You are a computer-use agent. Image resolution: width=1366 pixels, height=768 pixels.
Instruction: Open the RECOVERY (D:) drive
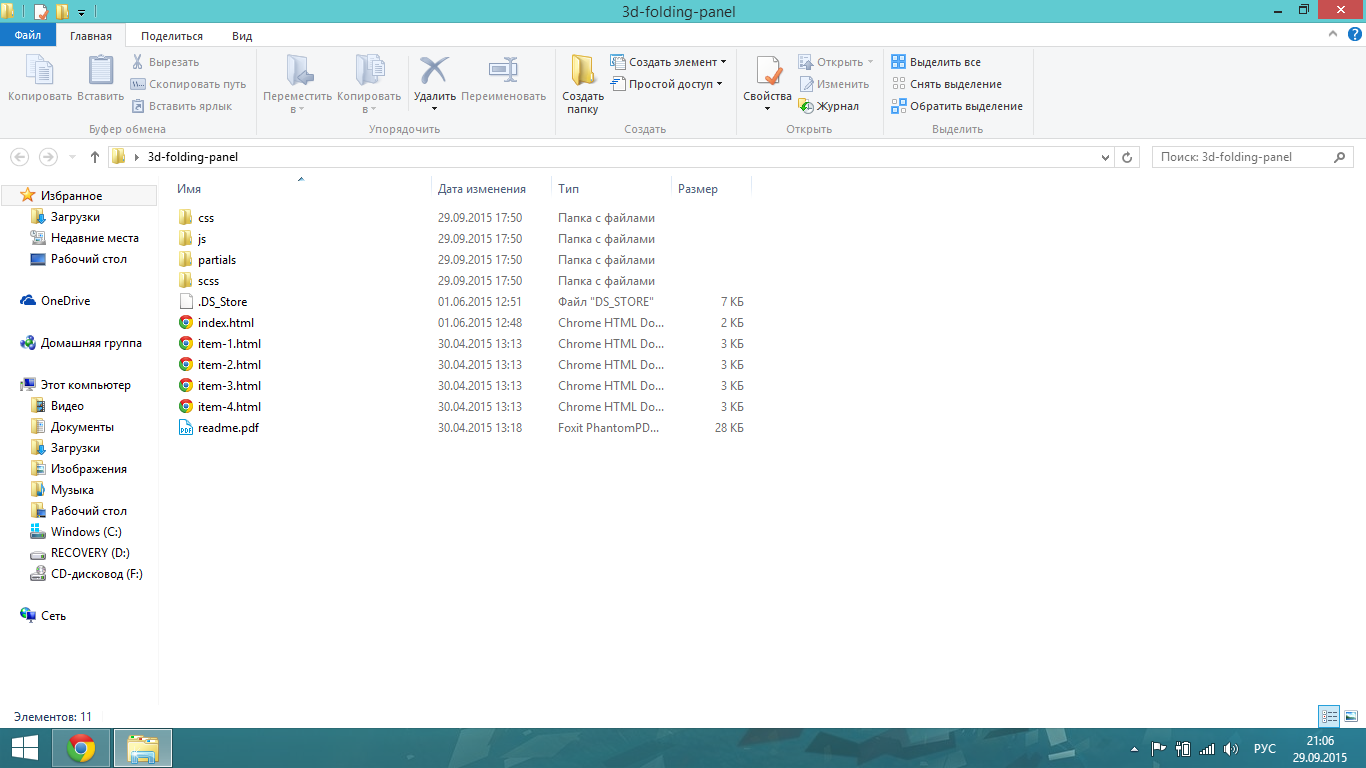coord(90,553)
